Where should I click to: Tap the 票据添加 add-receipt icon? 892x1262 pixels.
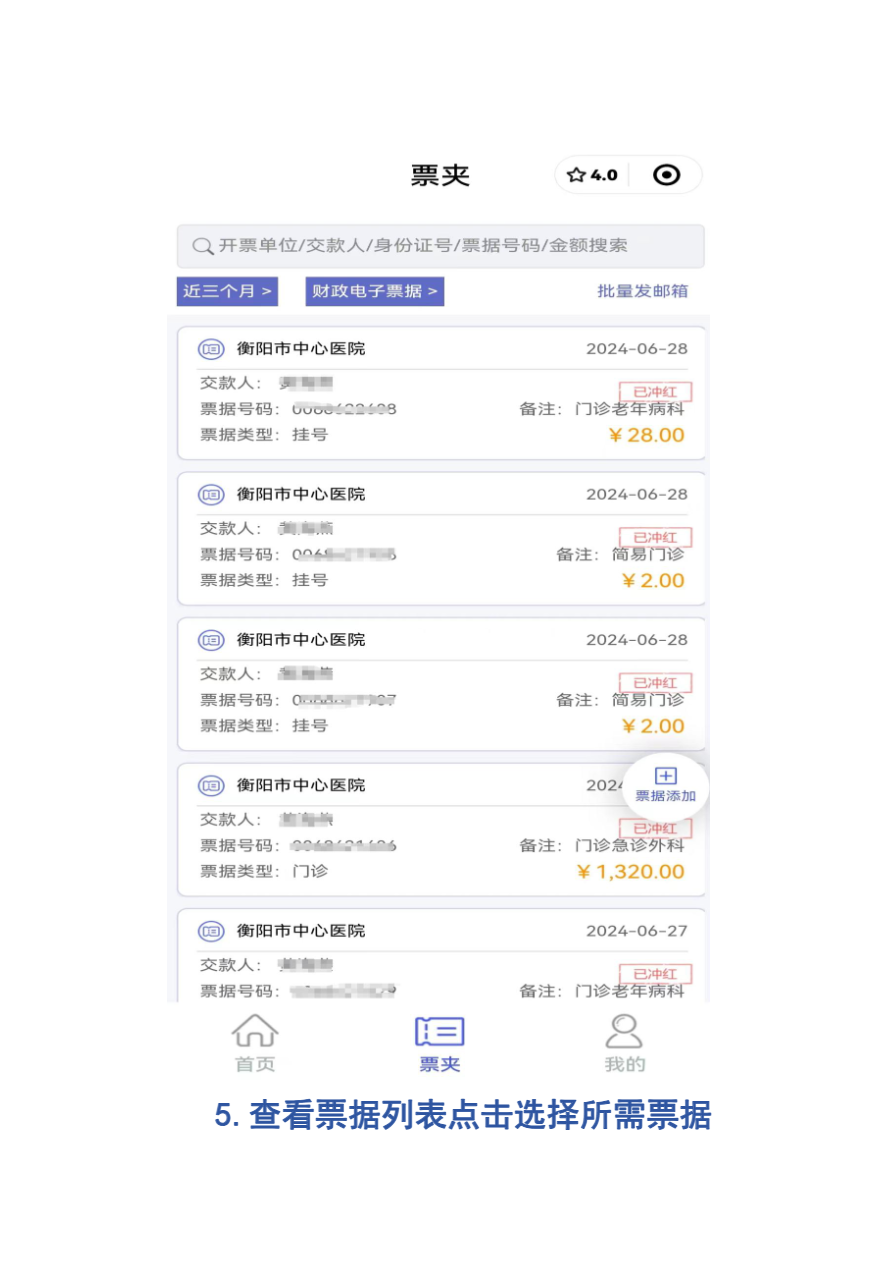[665, 777]
